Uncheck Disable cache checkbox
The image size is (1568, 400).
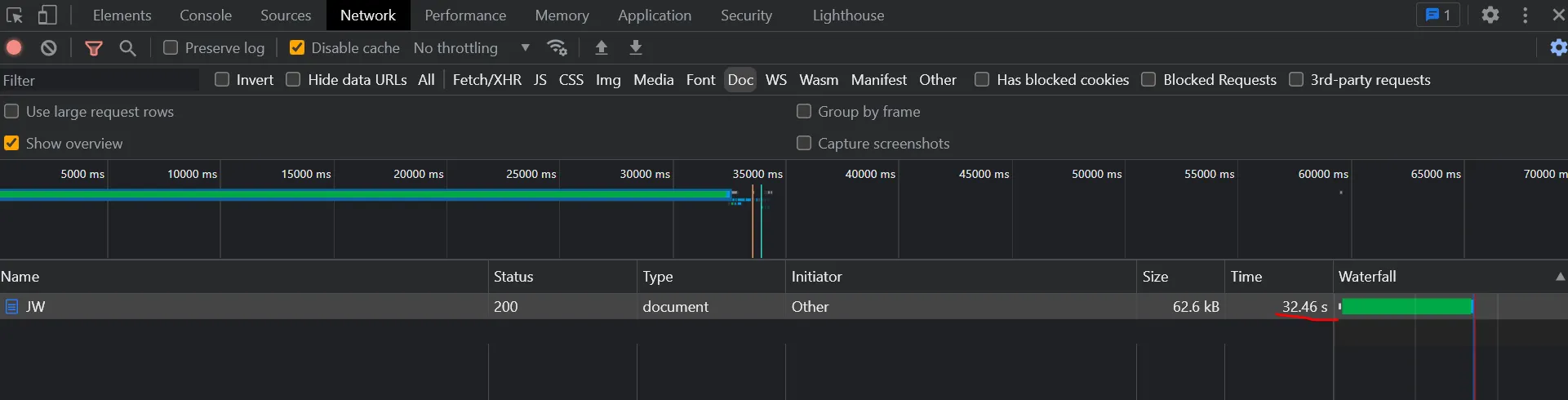pos(297,48)
